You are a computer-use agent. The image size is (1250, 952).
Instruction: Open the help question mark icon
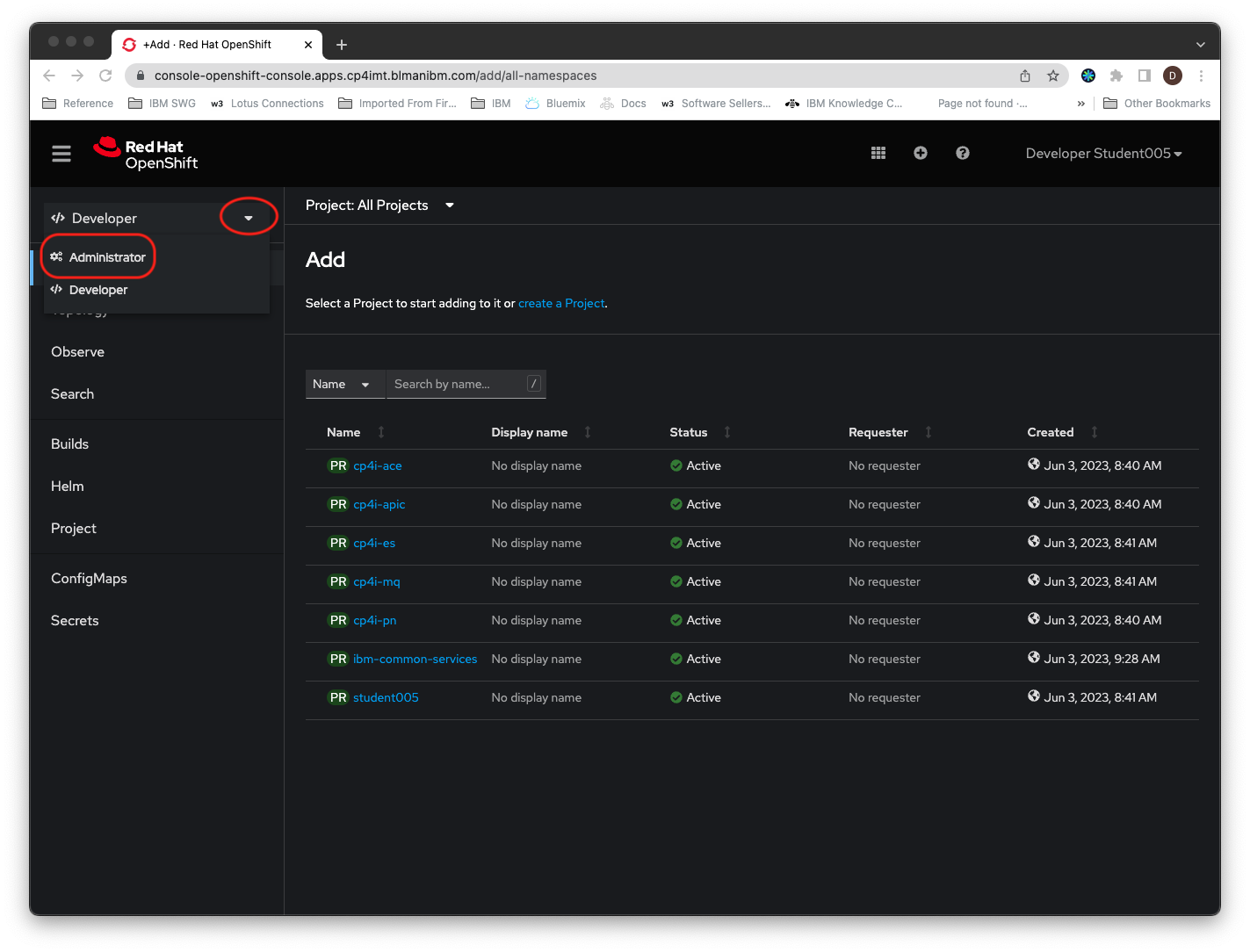tap(963, 153)
